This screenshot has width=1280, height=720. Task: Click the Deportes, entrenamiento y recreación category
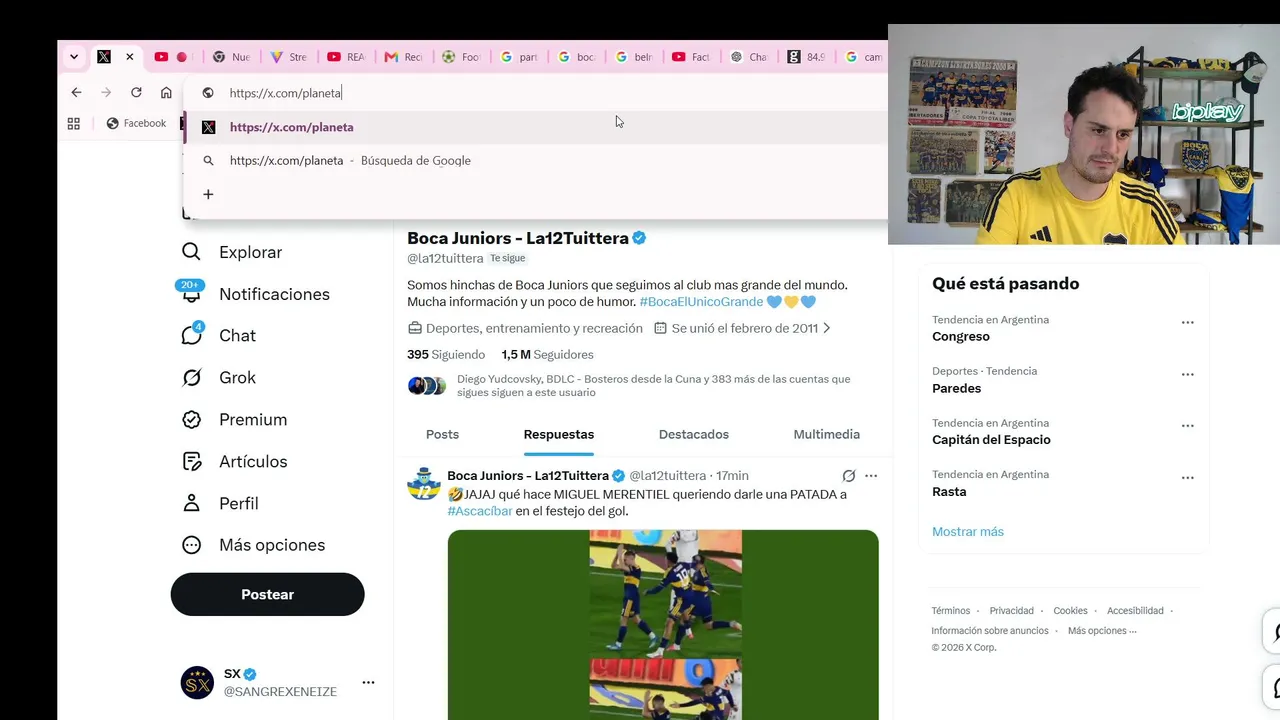coord(525,328)
